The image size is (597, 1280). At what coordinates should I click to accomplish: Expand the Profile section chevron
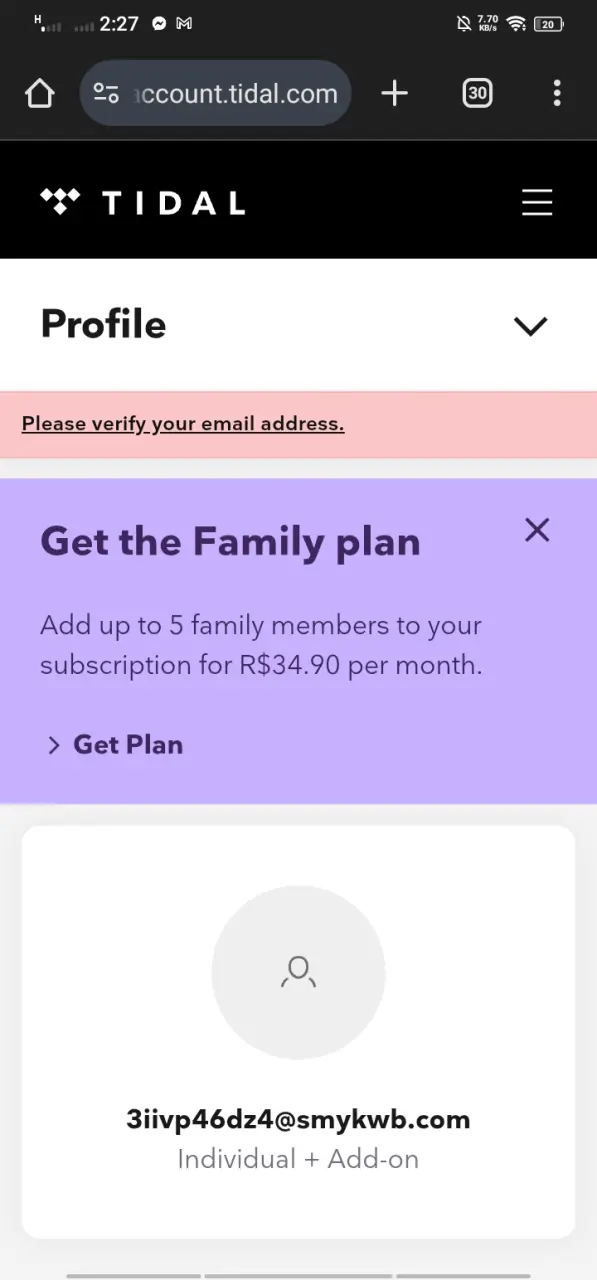pos(530,326)
